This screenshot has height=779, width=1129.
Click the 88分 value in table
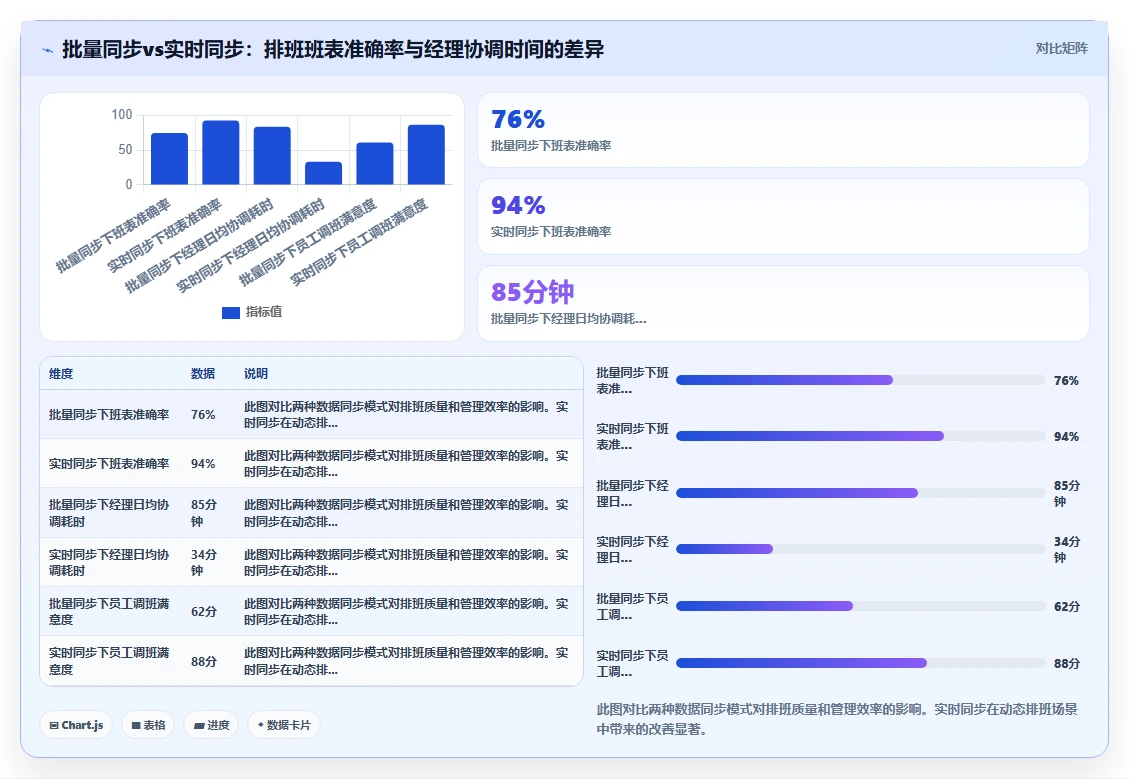(204, 661)
